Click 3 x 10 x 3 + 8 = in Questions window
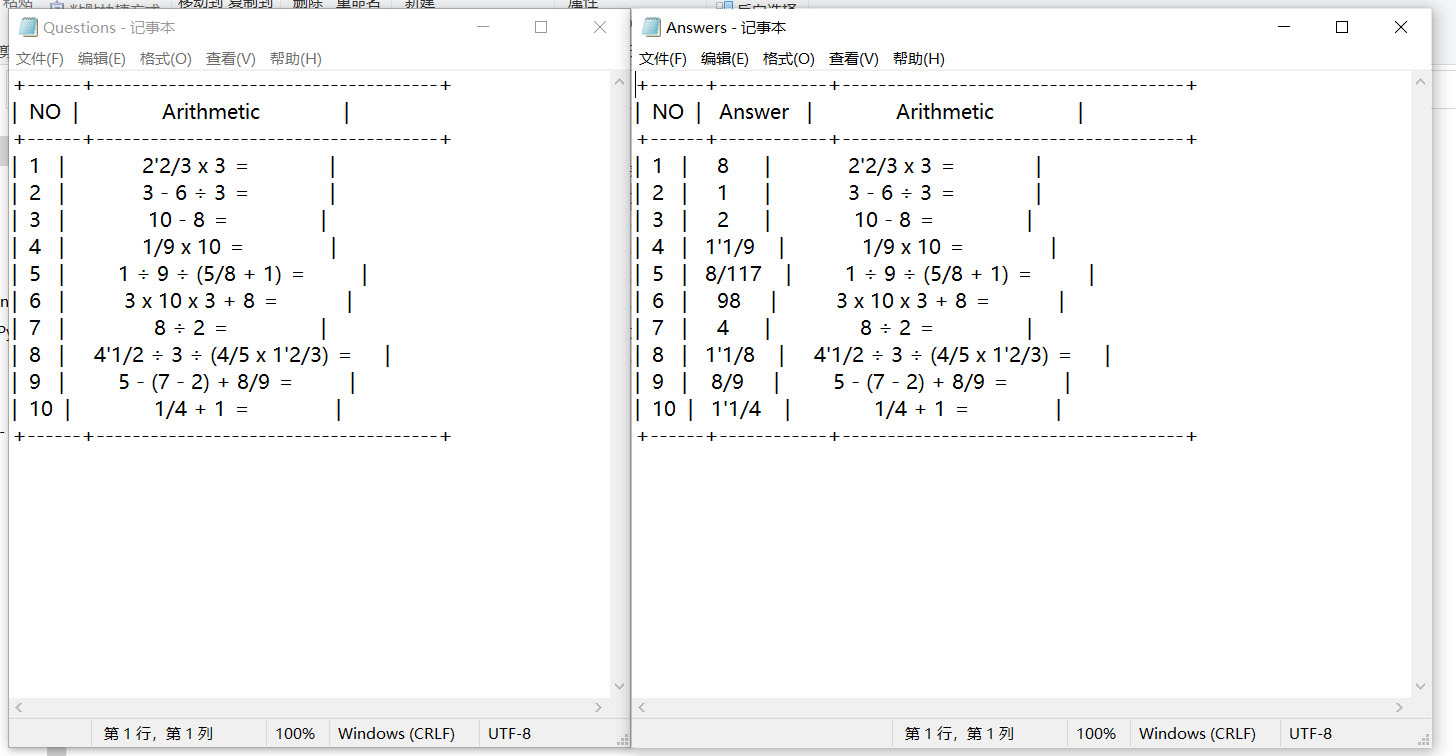 coord(201,301)
